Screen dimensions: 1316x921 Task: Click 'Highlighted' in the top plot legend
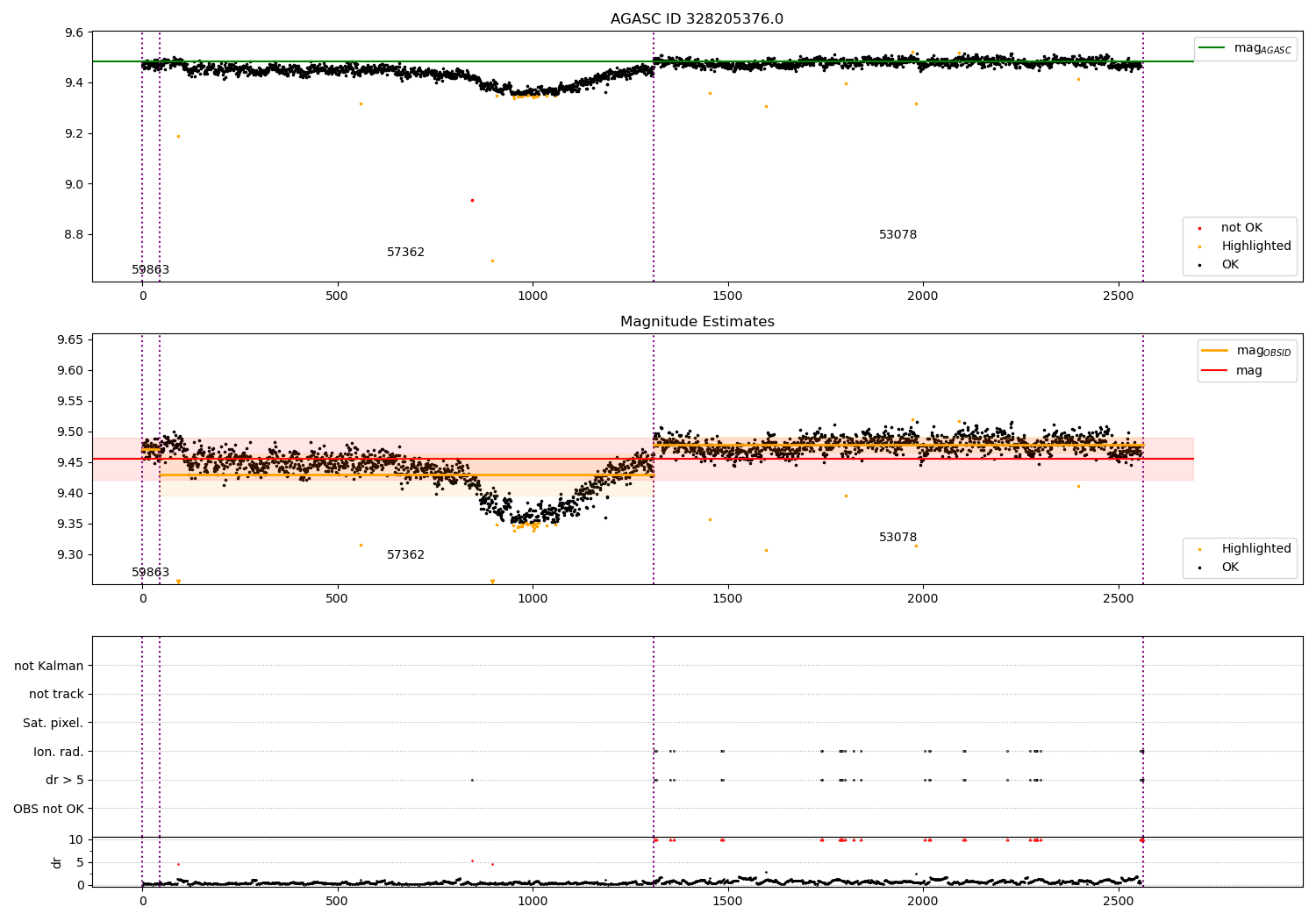click(1256, 246)
